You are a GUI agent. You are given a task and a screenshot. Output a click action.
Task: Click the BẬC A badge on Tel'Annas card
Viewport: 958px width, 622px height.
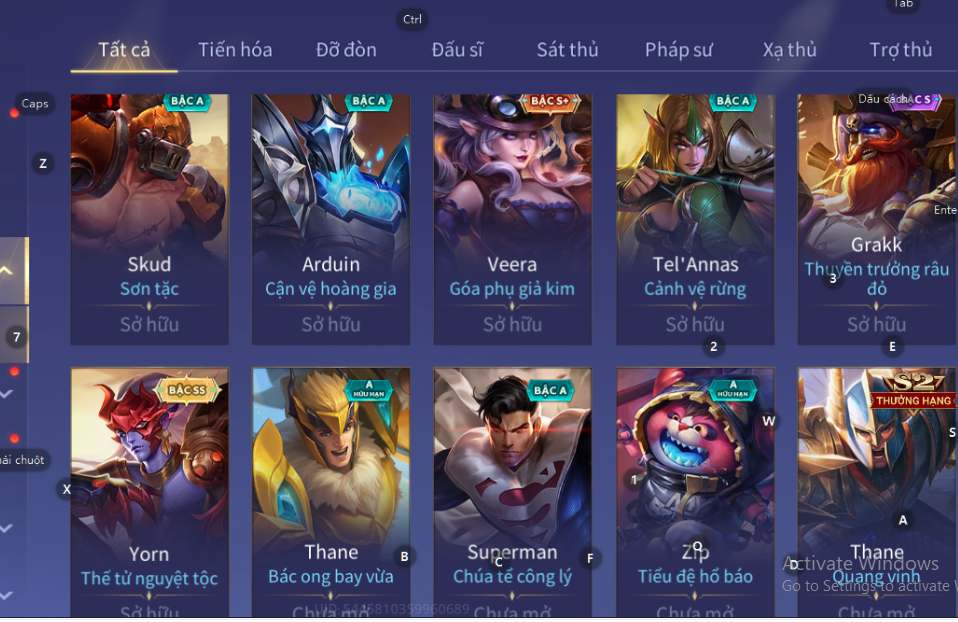[733, 101]
